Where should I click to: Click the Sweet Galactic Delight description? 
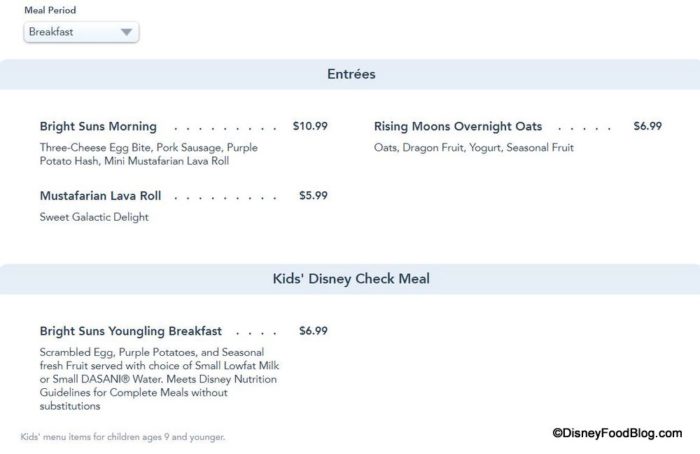click(x=94, y=217)
